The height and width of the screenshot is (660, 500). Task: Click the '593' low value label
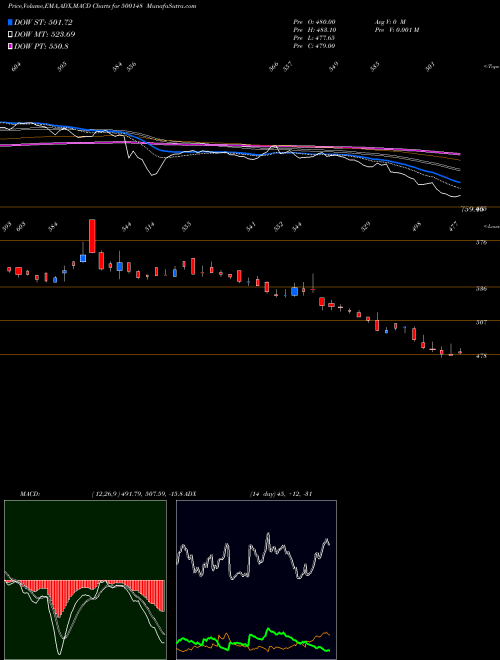coord(6,227)
